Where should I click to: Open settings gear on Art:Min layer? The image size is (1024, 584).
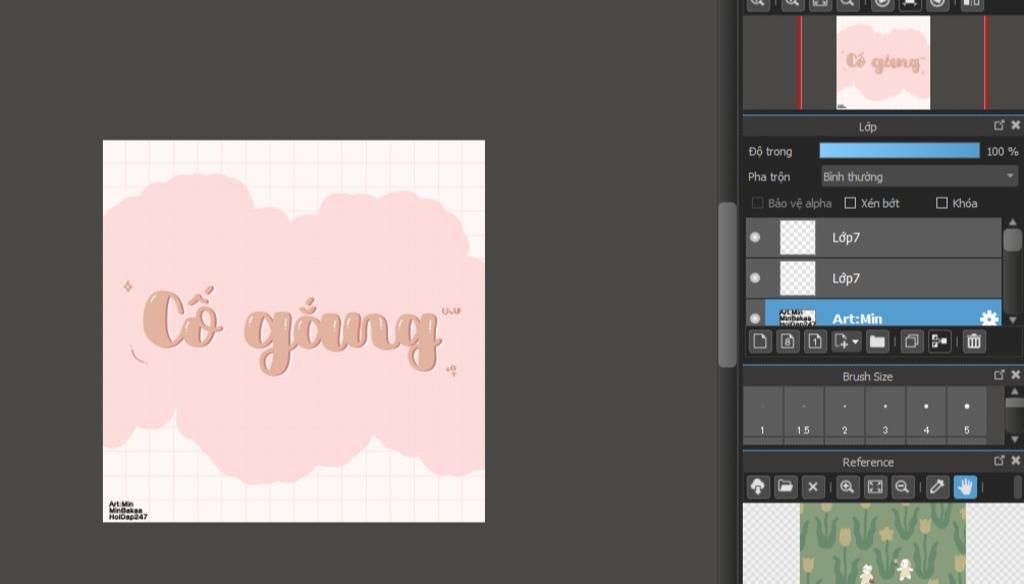(x=989, y=318)
